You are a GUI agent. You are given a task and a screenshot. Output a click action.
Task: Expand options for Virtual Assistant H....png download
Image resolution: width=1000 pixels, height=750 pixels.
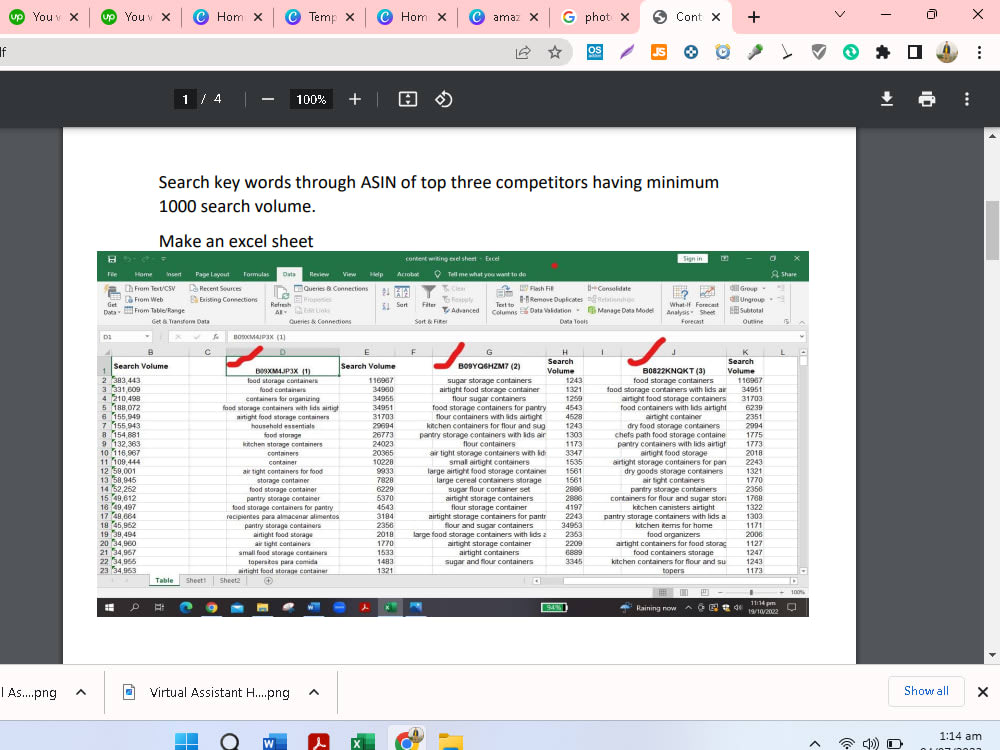[x=314, y=692]
